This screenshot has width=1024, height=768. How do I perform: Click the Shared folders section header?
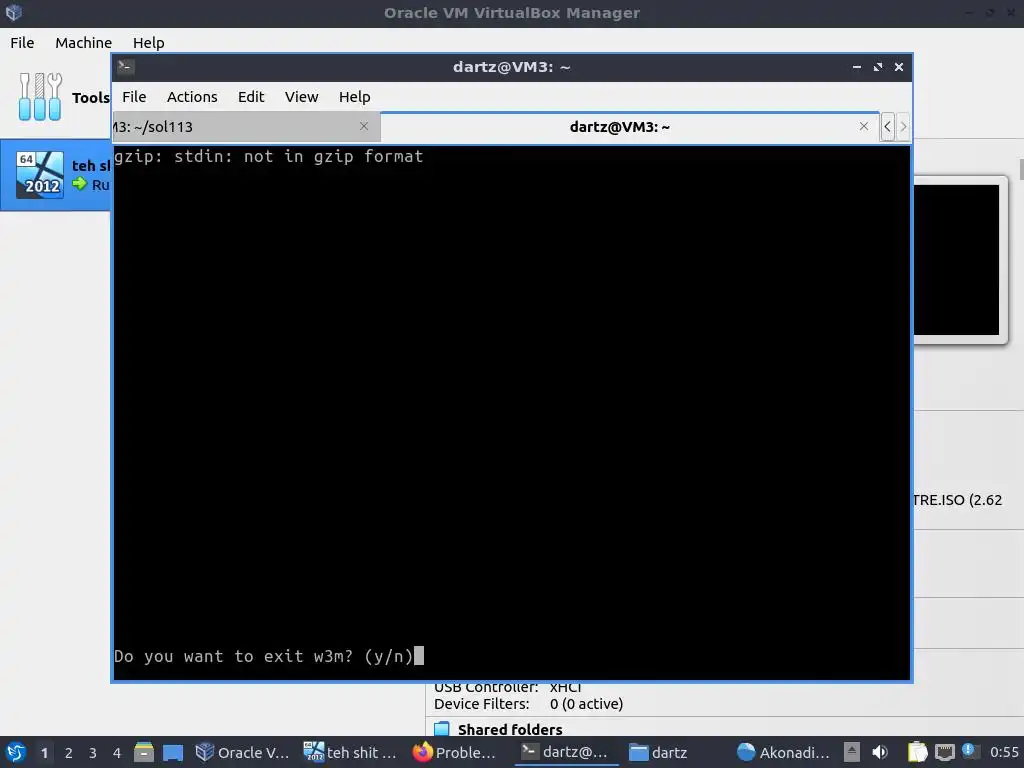pos(510,729)
